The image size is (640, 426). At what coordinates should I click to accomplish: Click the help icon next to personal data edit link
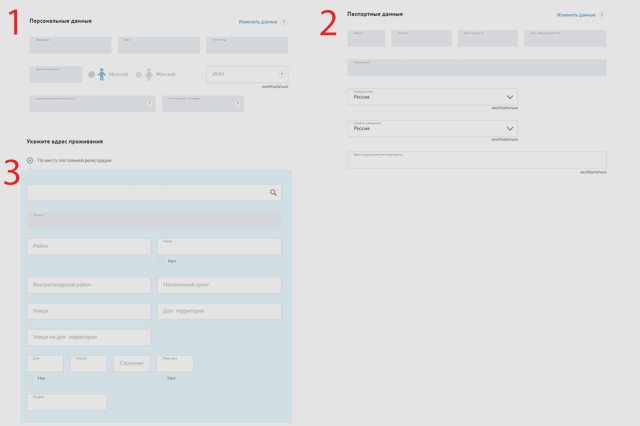[x=284, y=22]
